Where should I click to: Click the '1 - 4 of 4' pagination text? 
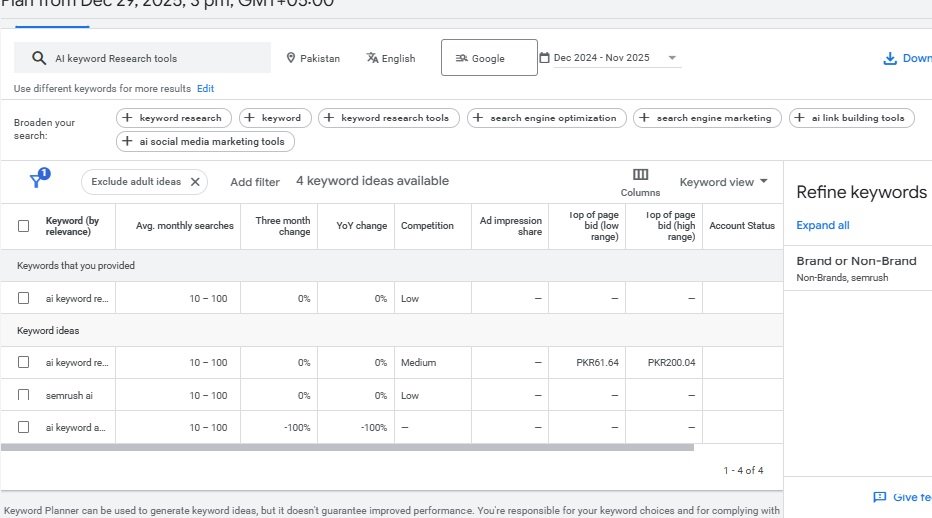point(743,470)
